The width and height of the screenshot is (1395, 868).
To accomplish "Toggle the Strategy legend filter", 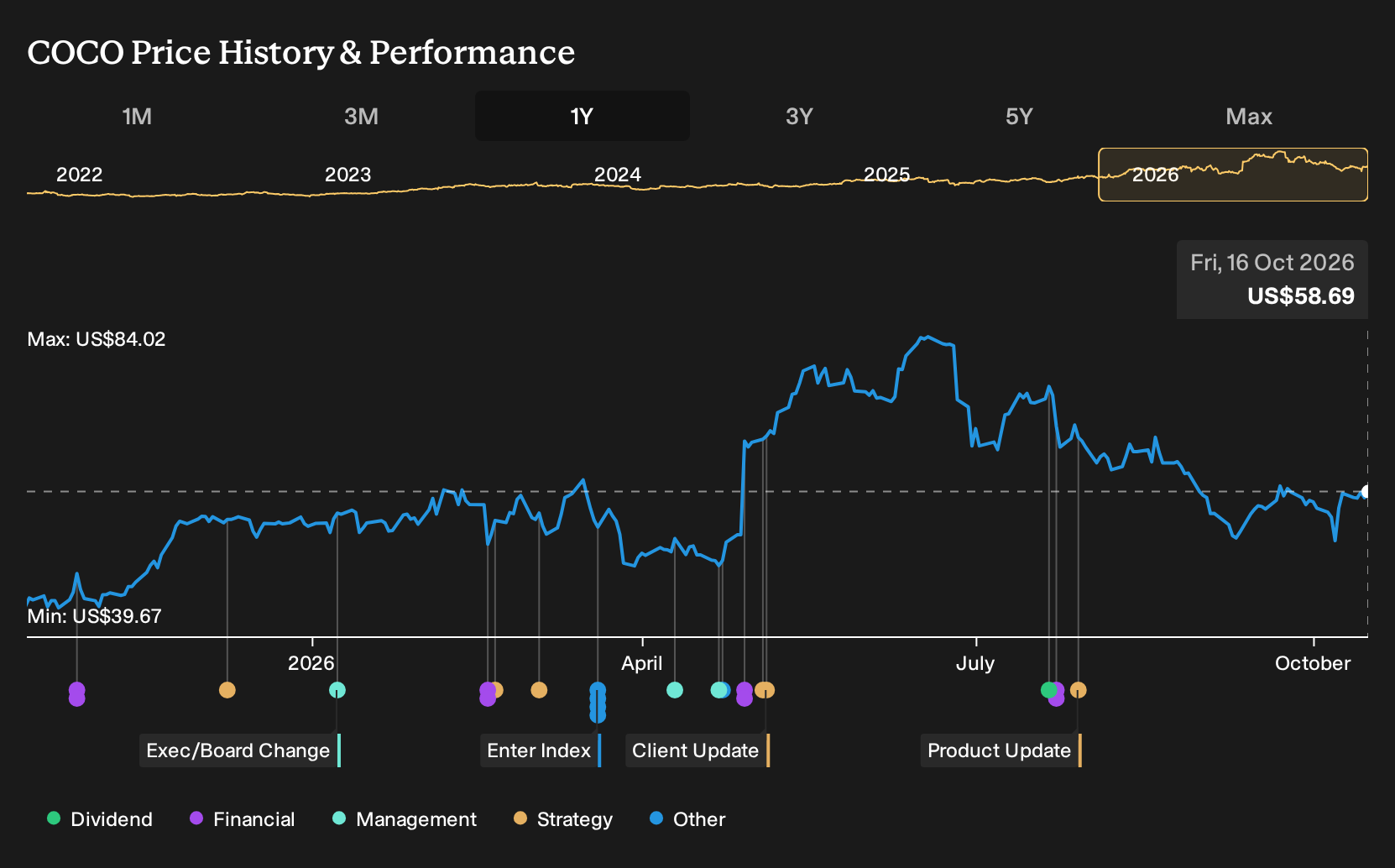I will (563, 819).
